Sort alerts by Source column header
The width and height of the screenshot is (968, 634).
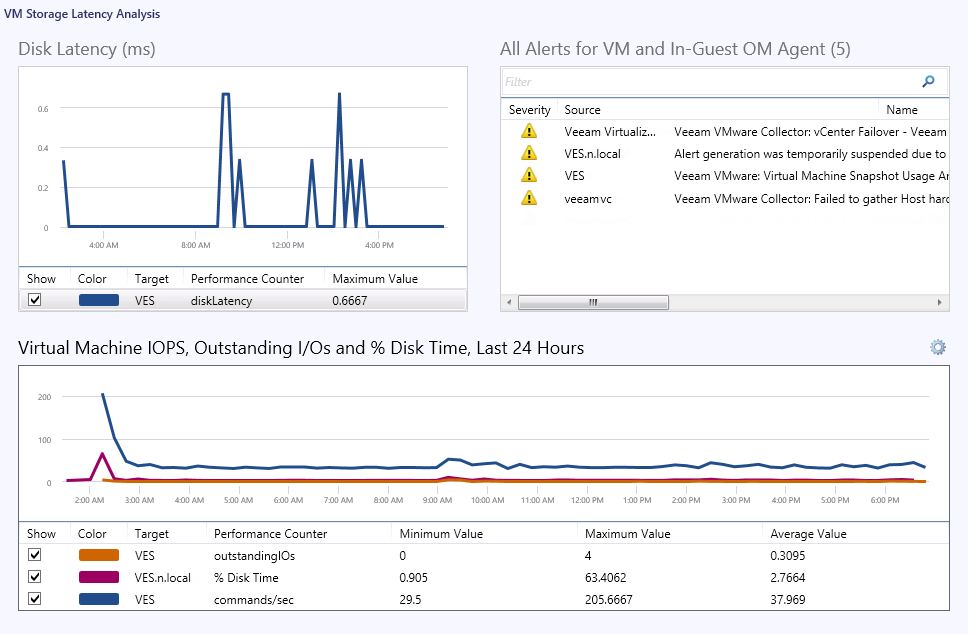point(582,110)
